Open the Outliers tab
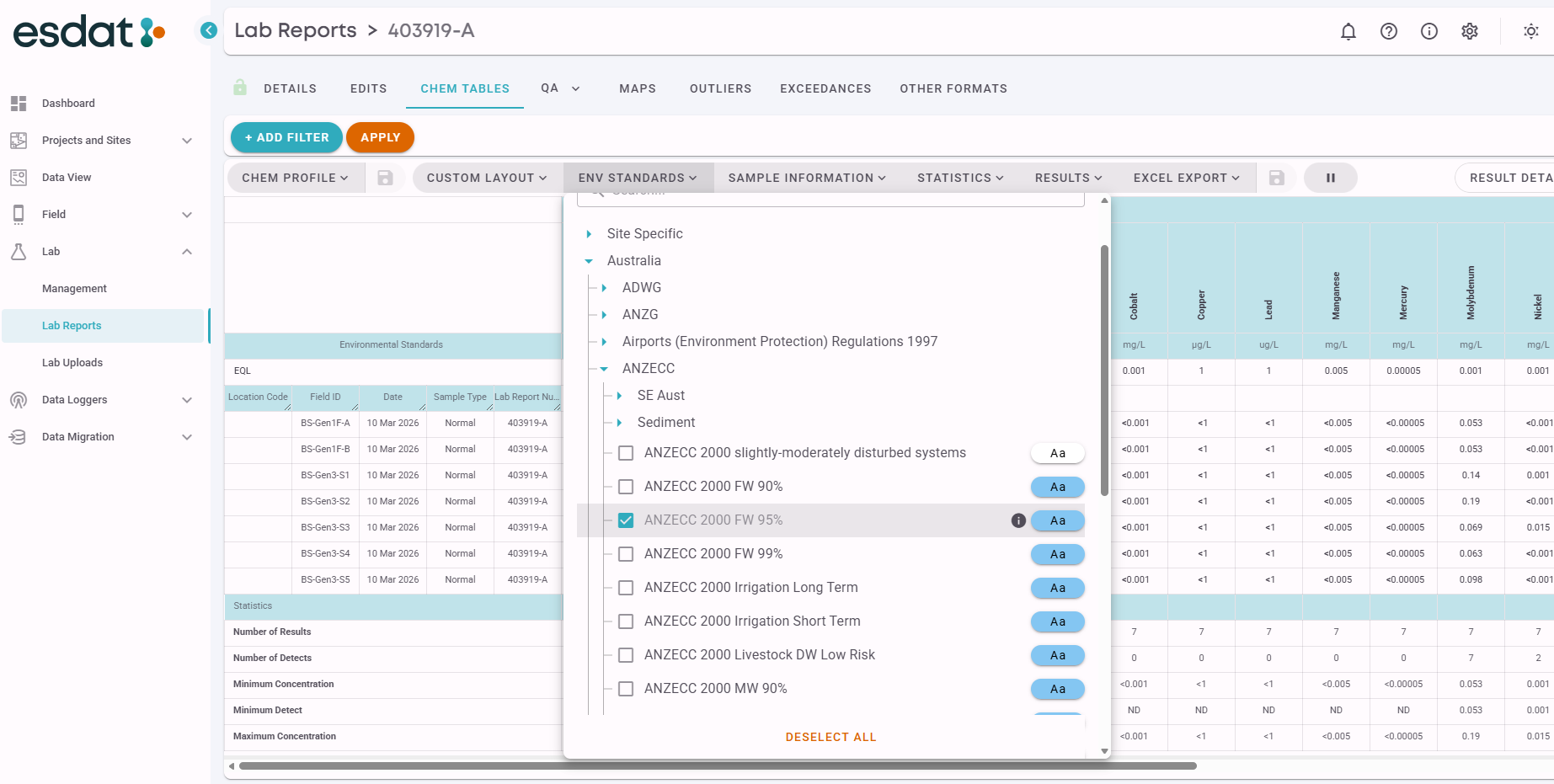The height and width of the screenshot is (784, 1554). [x=720, y=88]
